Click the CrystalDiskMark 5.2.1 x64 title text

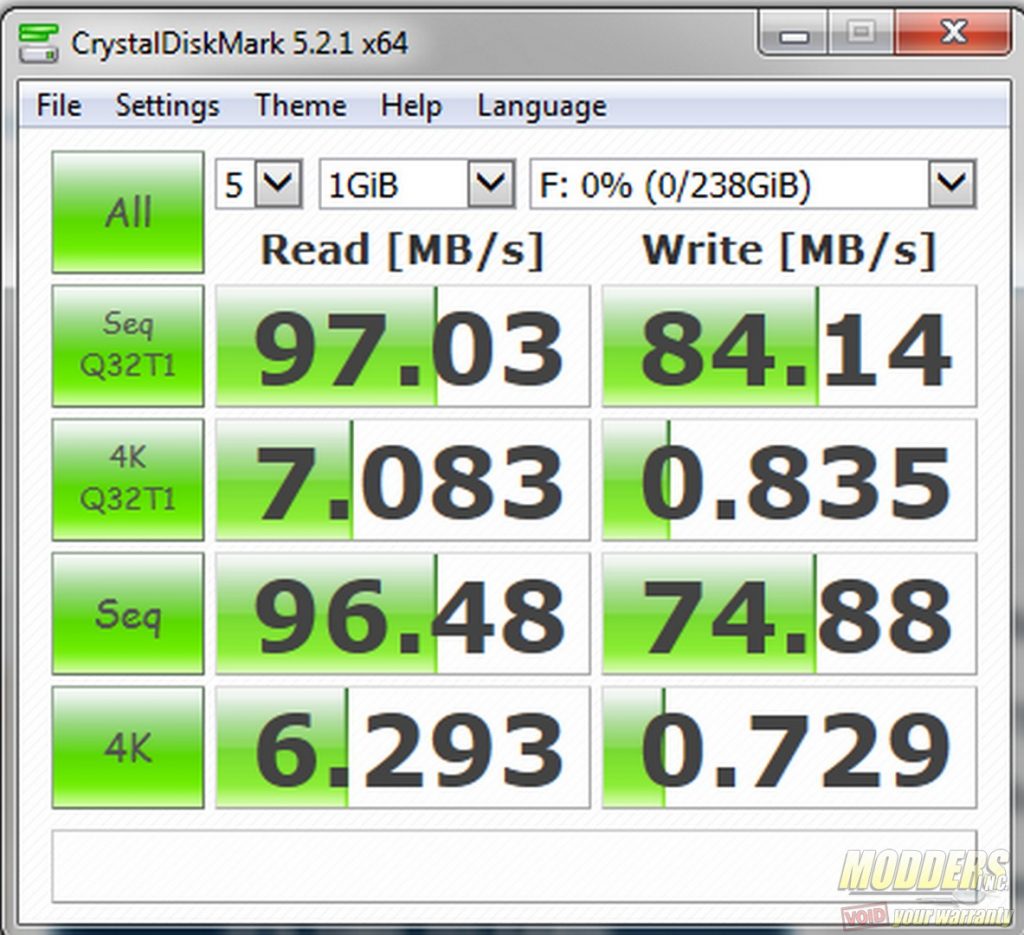coord(239,44)
